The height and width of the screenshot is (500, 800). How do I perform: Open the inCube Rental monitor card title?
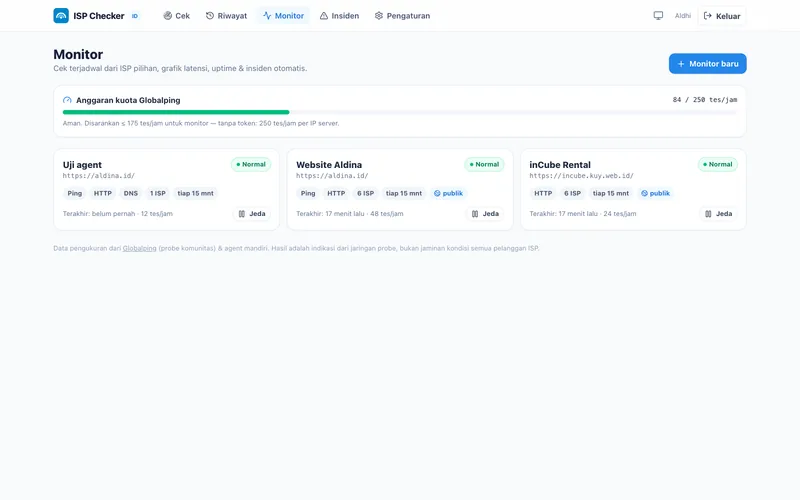tap(560, 165)
